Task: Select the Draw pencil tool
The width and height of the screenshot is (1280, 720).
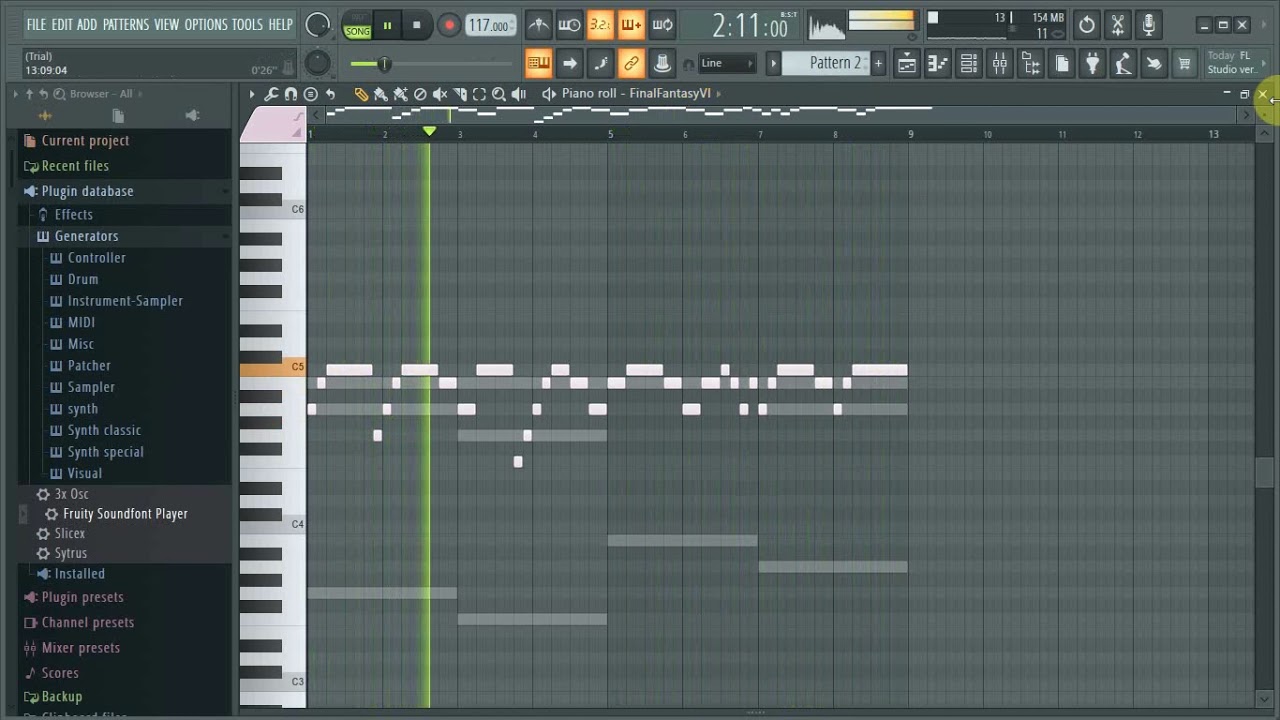Action: [361, 94]
